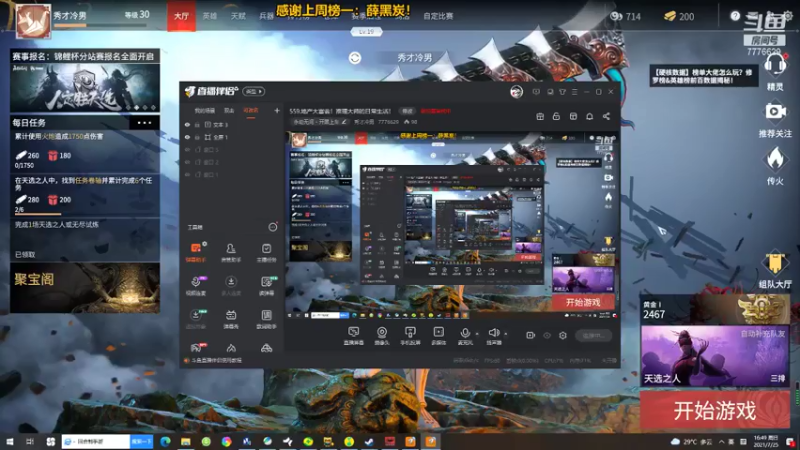Show hidden Windows system tray icons
The width and height of the screenshot is (800, 450).
tap(721, 441)
